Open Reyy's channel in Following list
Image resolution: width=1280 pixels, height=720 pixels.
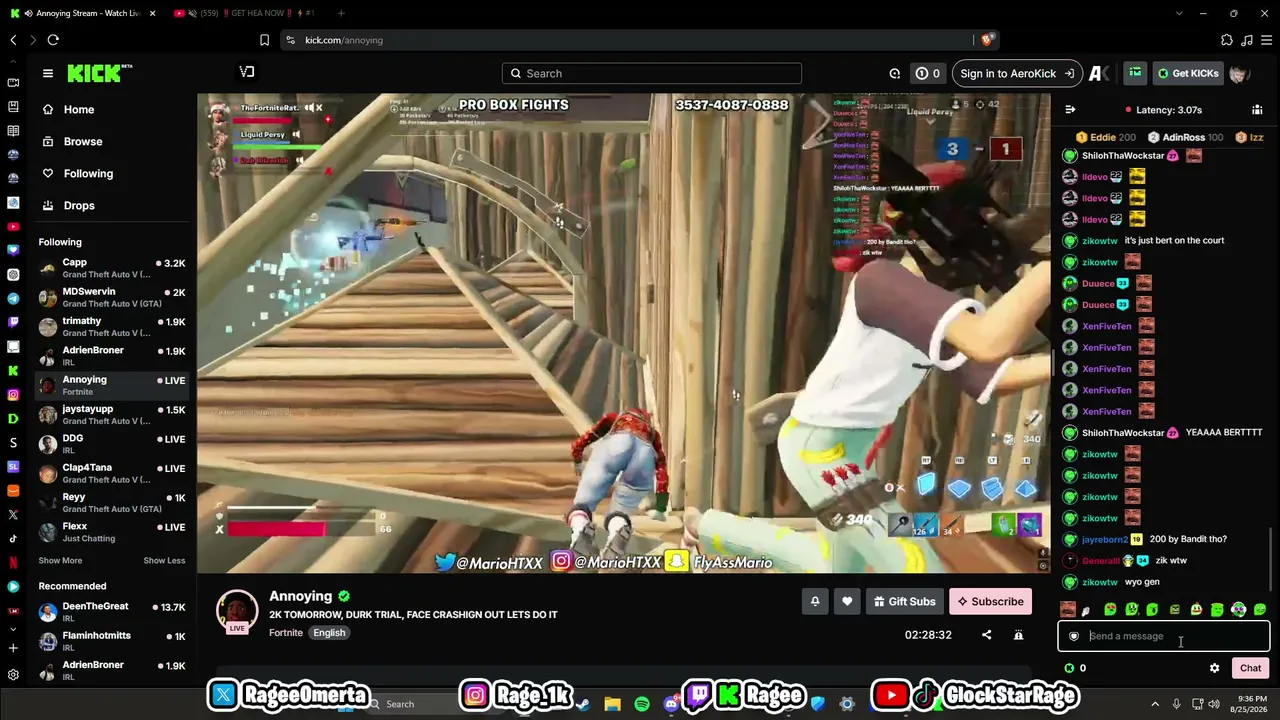pyautogui.click(x=111, y=502)
